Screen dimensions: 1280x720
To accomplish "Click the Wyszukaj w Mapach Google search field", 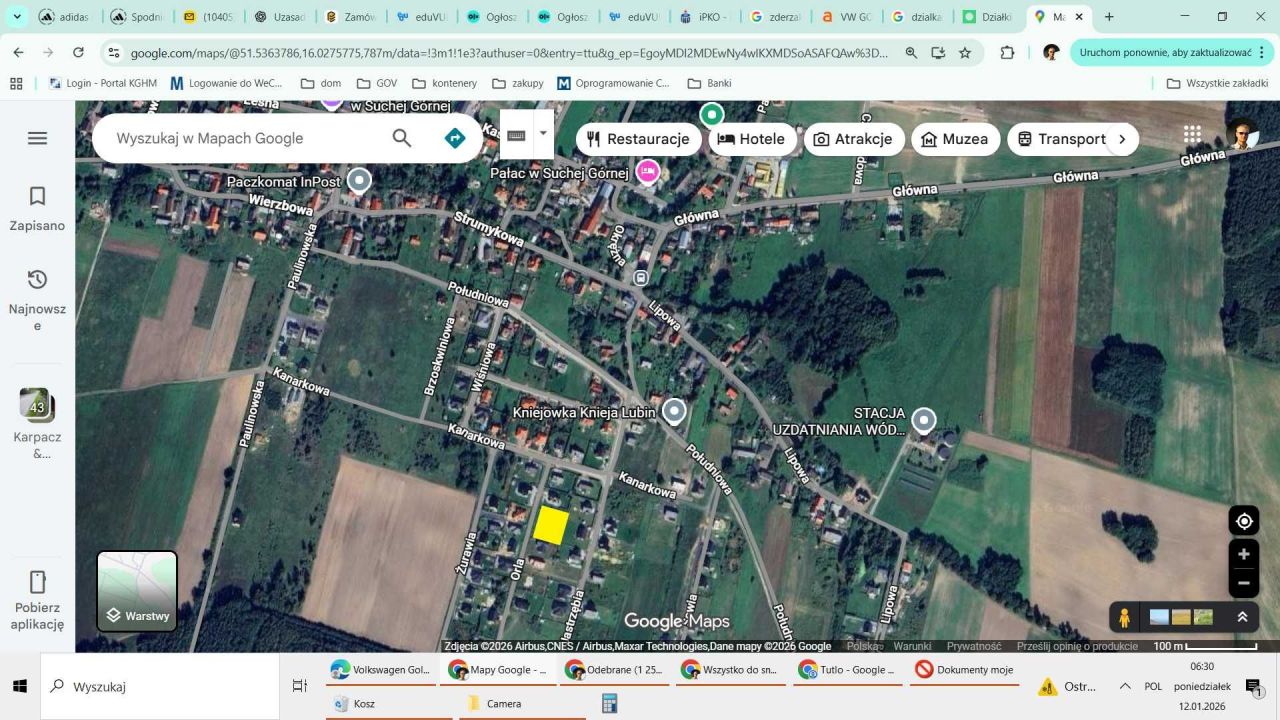I will [230, 138].
